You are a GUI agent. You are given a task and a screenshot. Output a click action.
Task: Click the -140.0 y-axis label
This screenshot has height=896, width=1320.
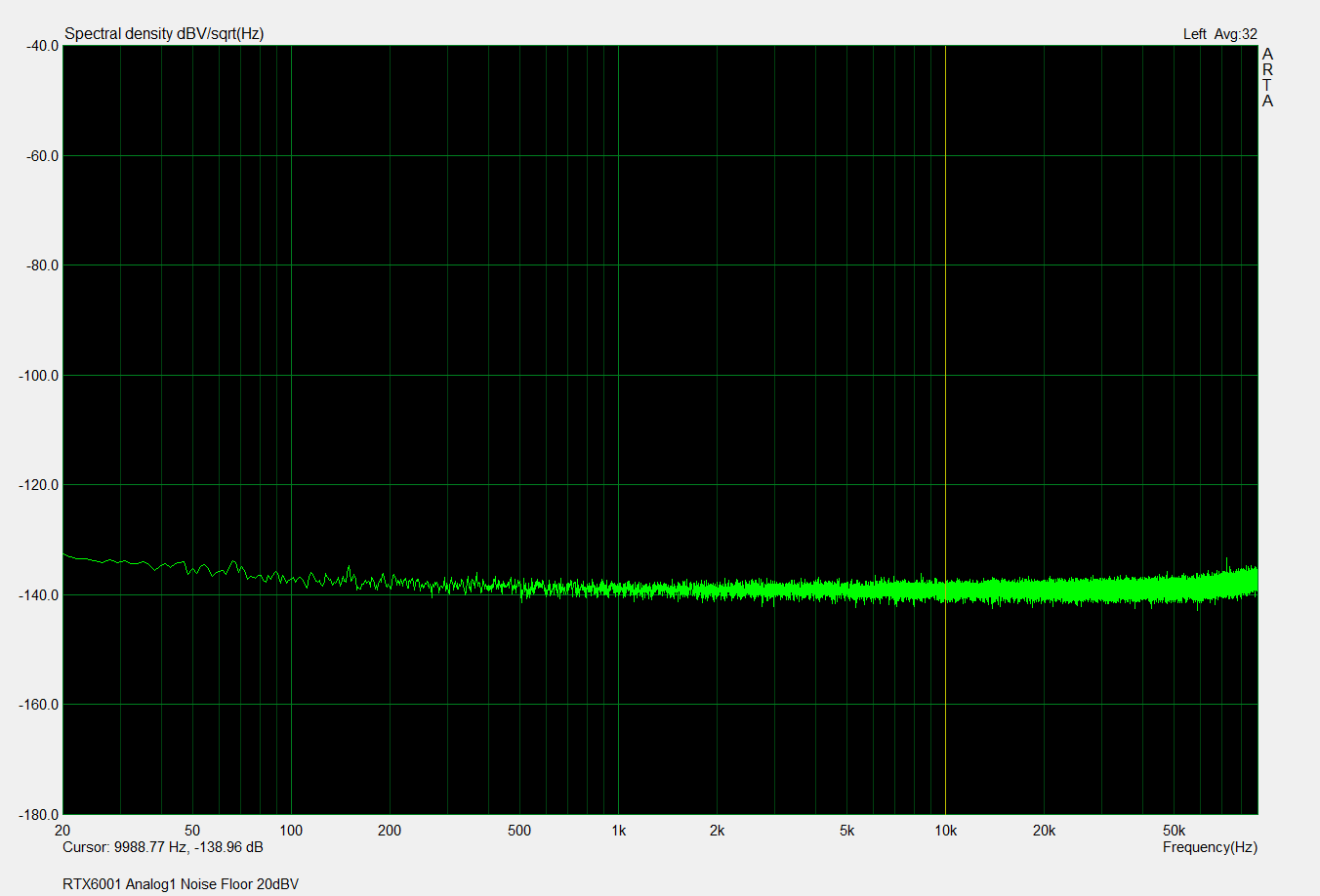click(x=39, y=595)
